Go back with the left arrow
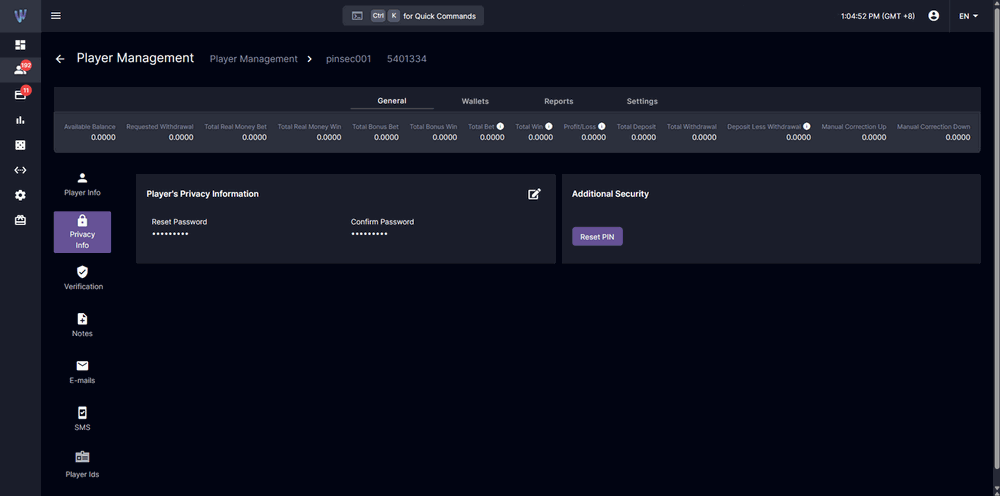This screenshot has height=496, width=1000. pyautogui.click(x=60, y=59)
